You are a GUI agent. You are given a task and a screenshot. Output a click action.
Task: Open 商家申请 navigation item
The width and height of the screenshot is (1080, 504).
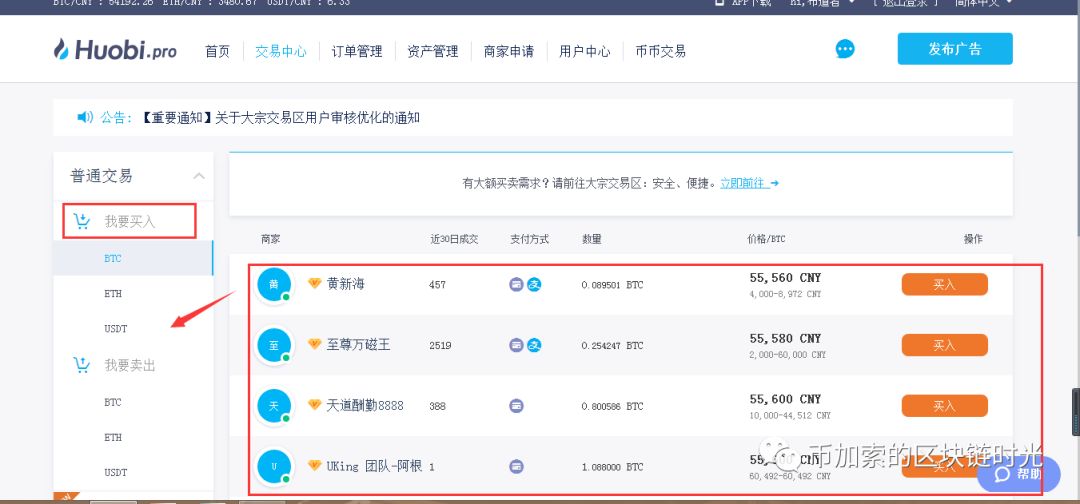[x=509, y=51]
